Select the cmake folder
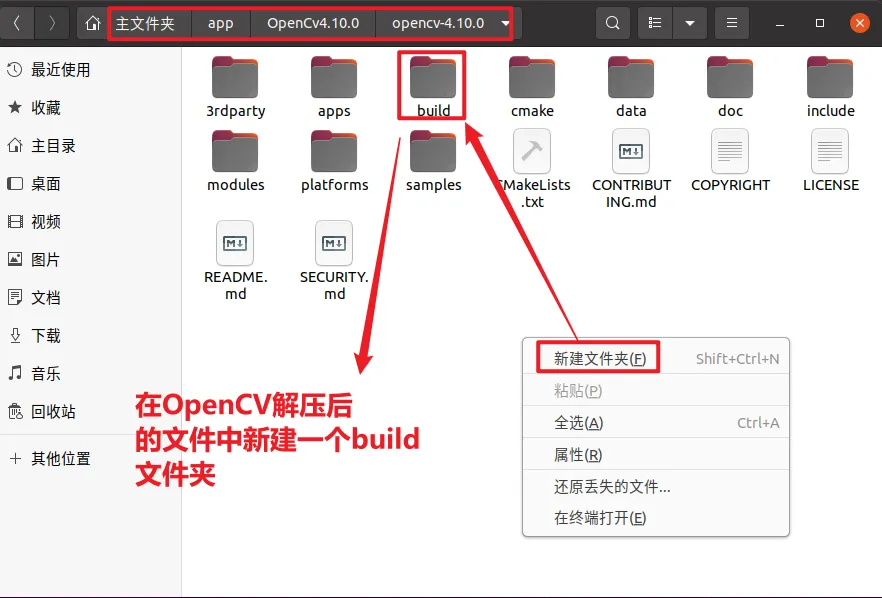The width and height of the screenshot is (882, 598). click(532, 87)
